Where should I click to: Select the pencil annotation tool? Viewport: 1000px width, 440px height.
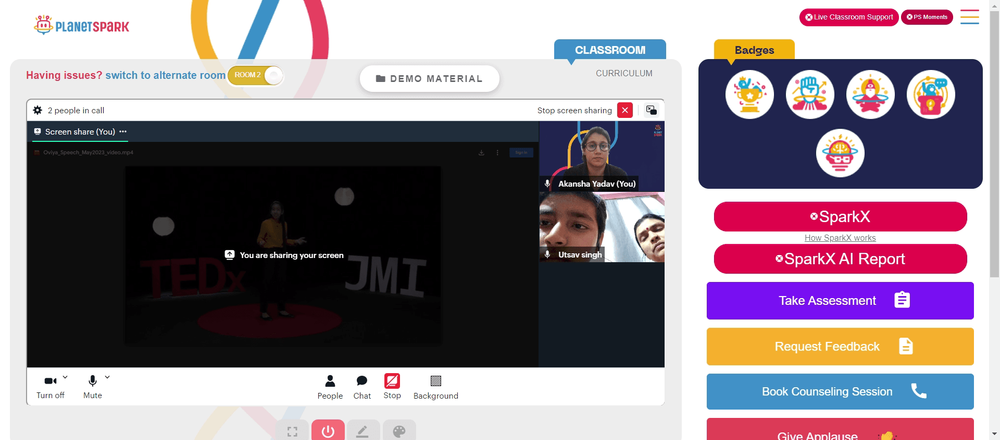coord(363,431)
